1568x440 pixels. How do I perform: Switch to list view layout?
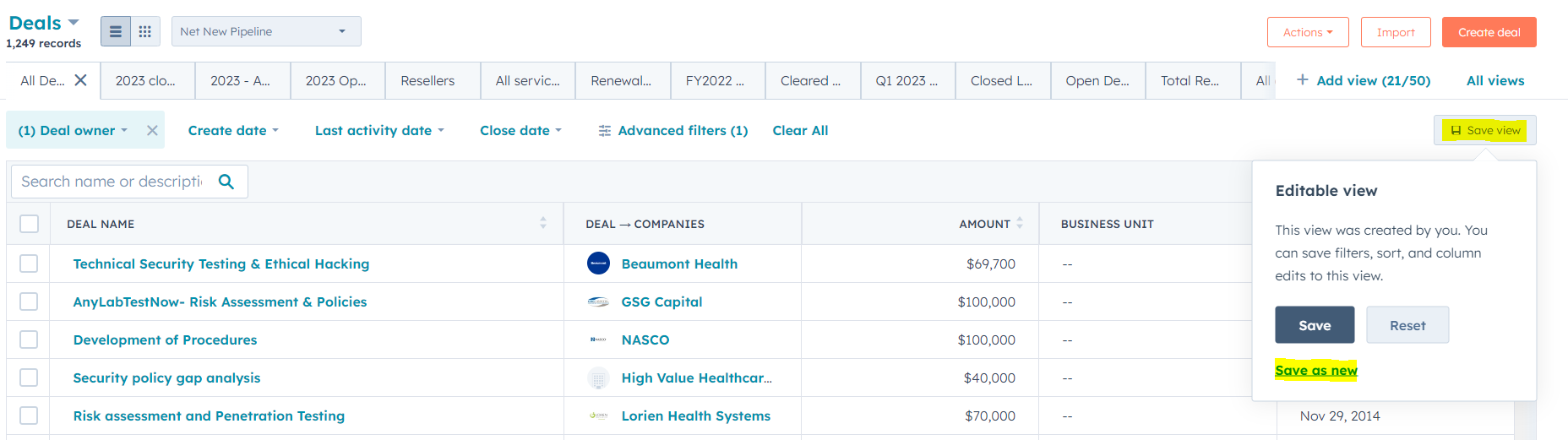pos(116,32)
